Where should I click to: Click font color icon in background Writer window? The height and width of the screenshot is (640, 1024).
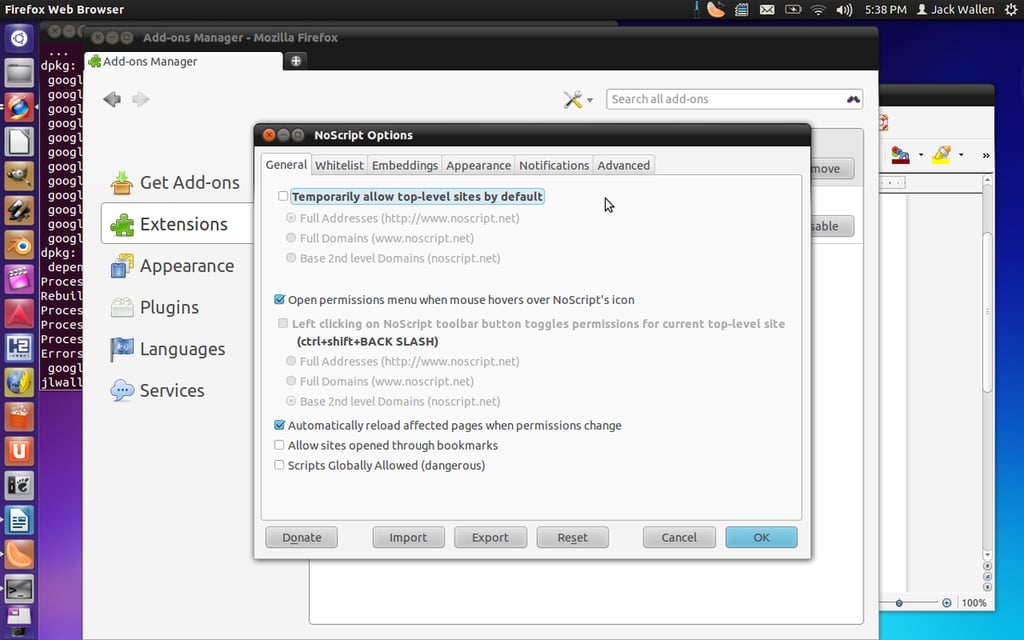point(901,155)
